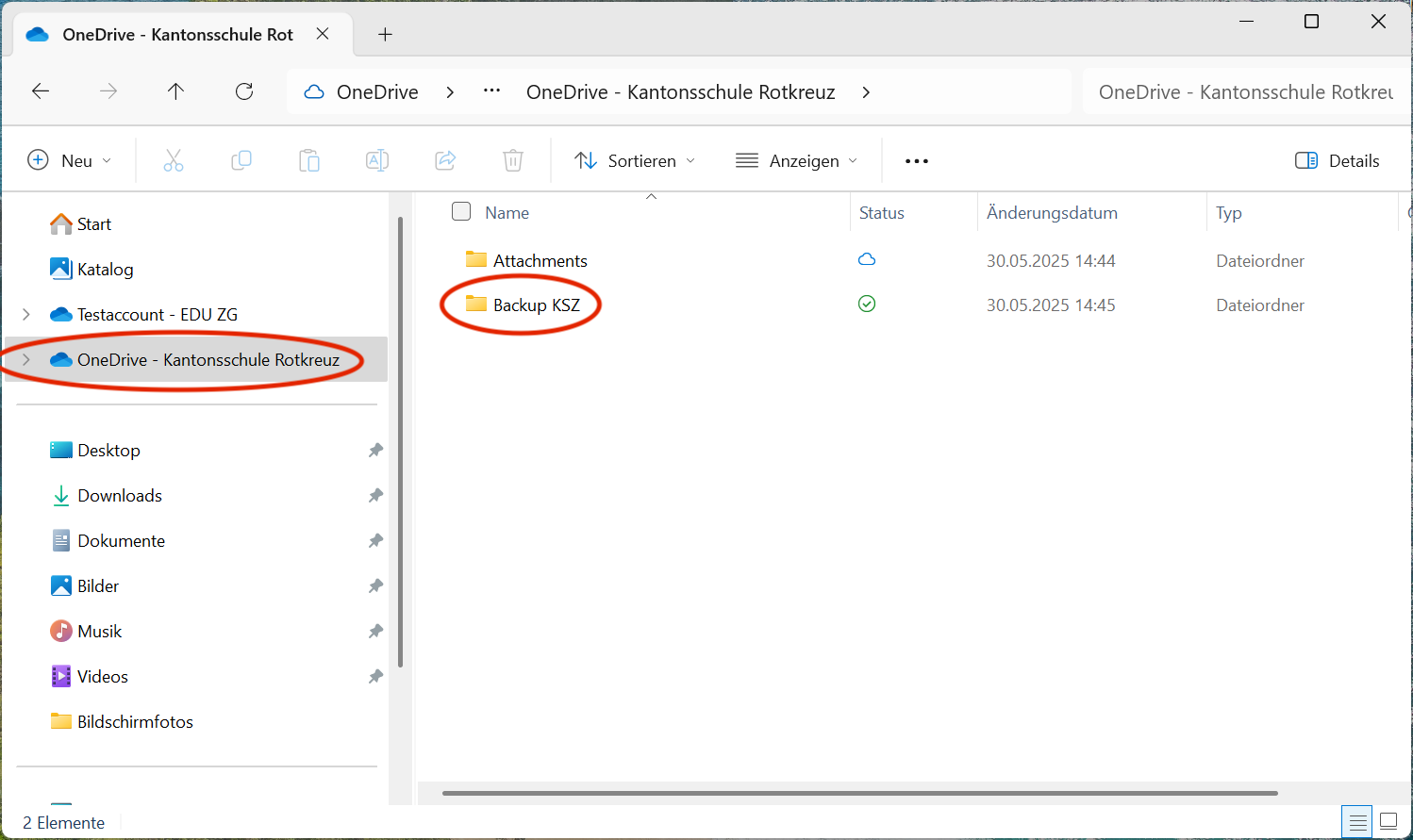Go forward with the right arrow
Viewport: 1413px width, 840px height.
point(108,91)
